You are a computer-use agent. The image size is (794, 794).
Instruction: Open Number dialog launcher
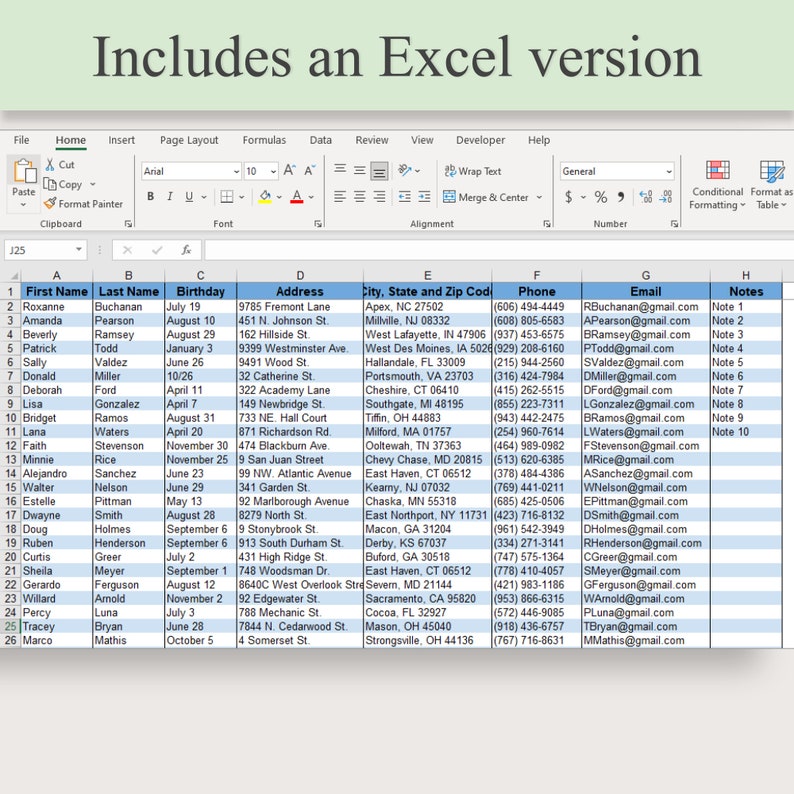point(674,224)
